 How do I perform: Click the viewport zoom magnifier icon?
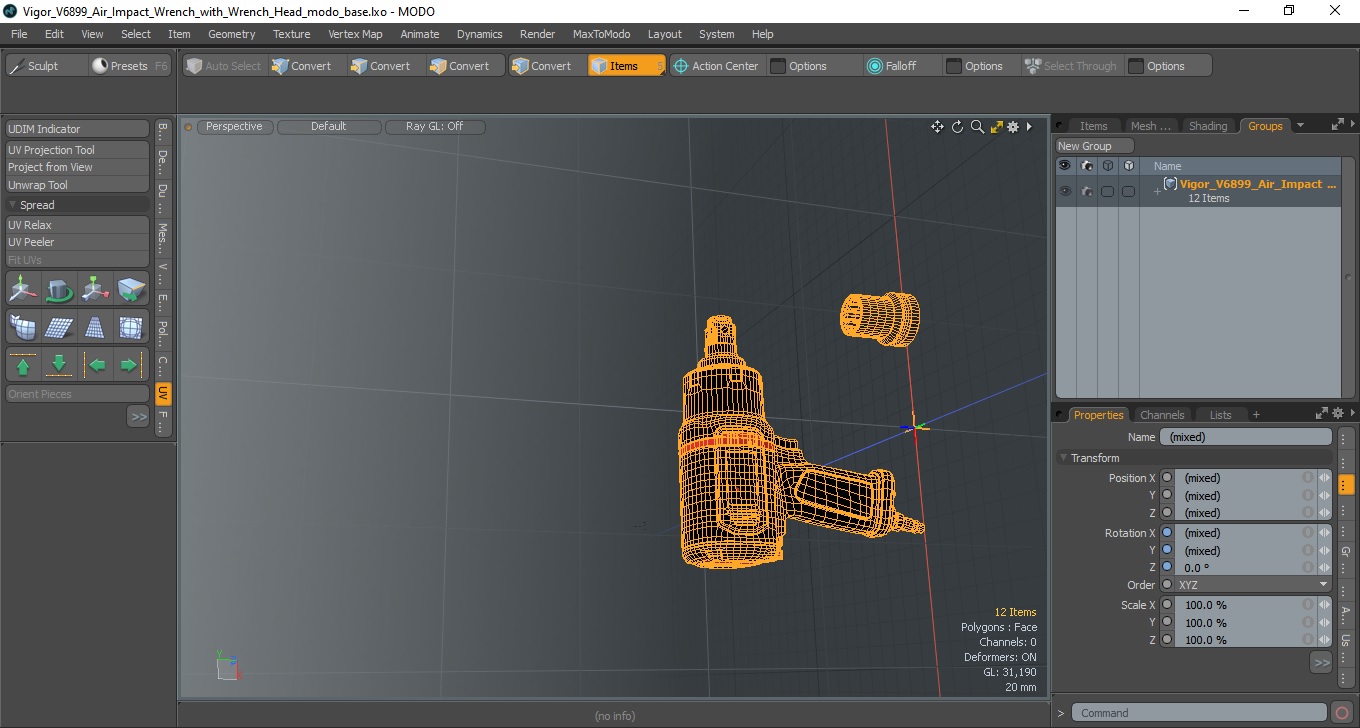977,127
